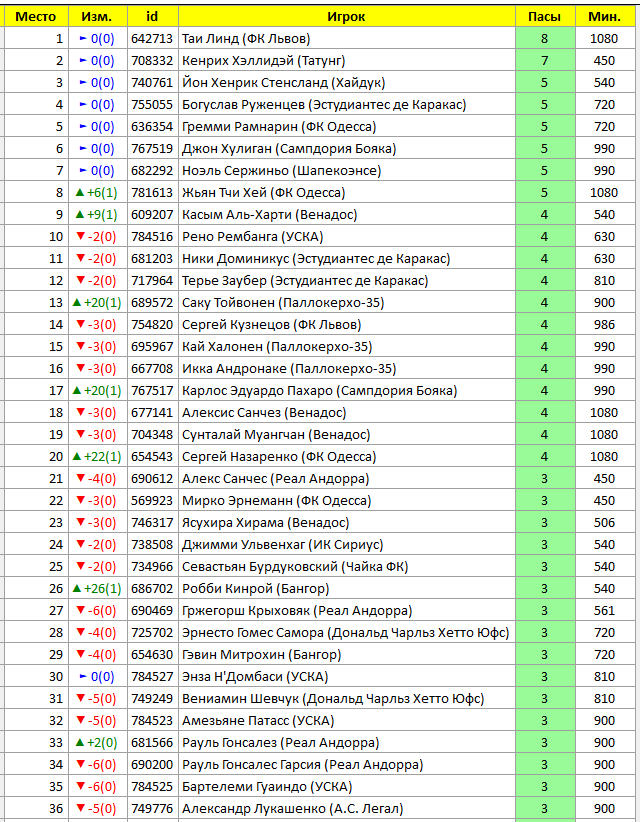640x822 pixels.
Task: Click the 'Место' column header
Action: pos(36,16)
